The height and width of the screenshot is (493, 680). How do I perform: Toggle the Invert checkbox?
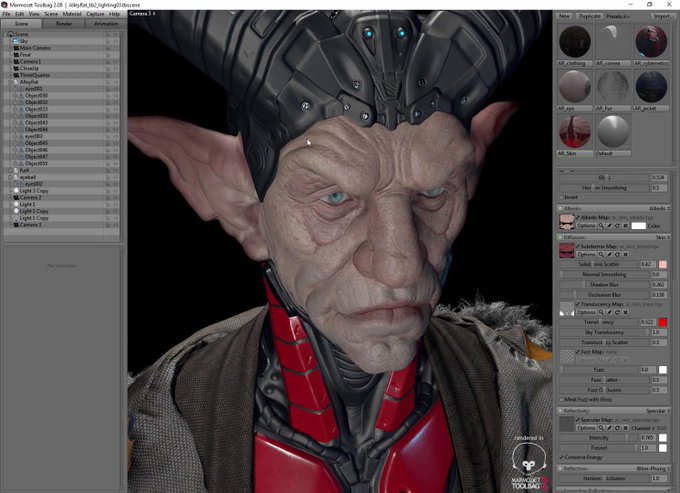pyautogui.click(x=562, y=197)
